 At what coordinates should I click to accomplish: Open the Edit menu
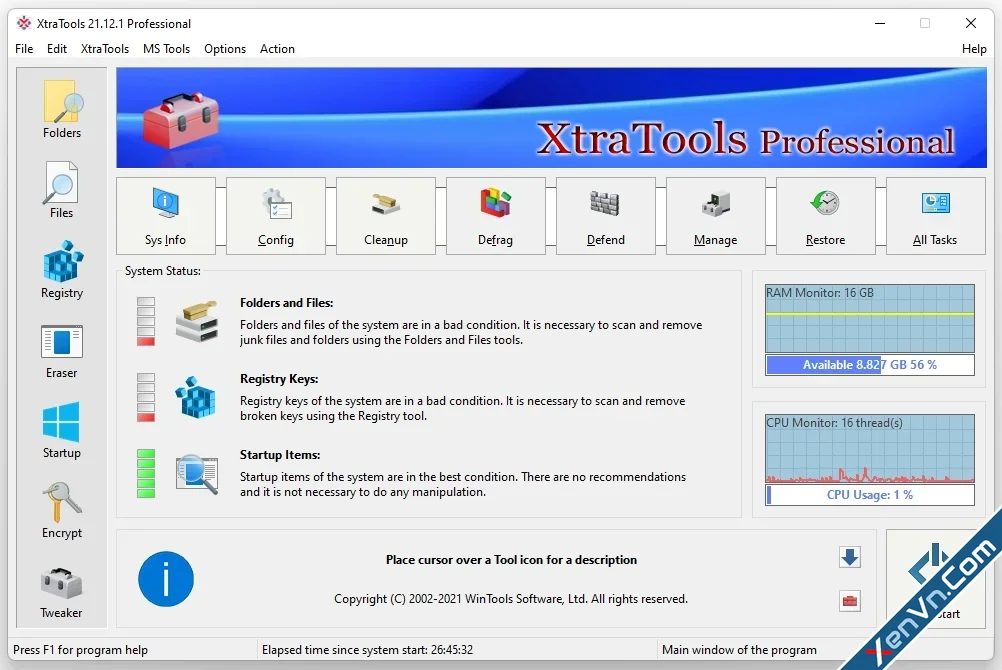pos(57,49)
